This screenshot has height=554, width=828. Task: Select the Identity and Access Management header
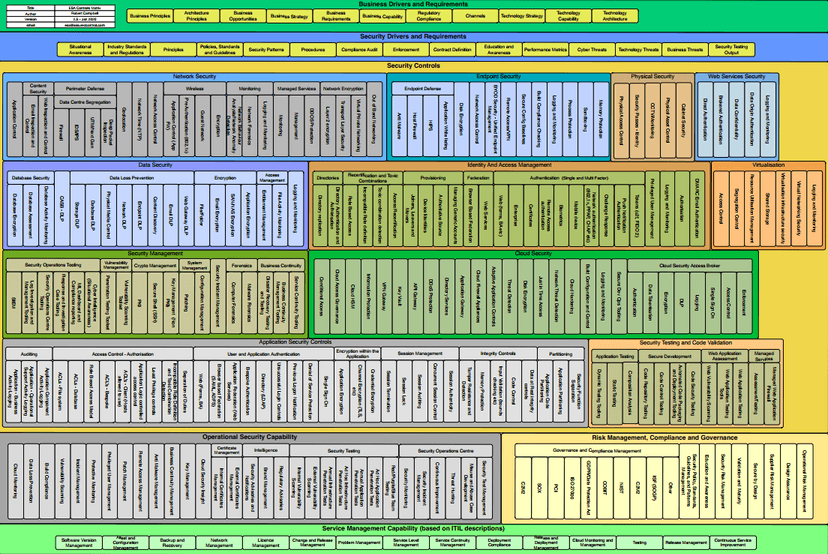(x=508, y=164)
